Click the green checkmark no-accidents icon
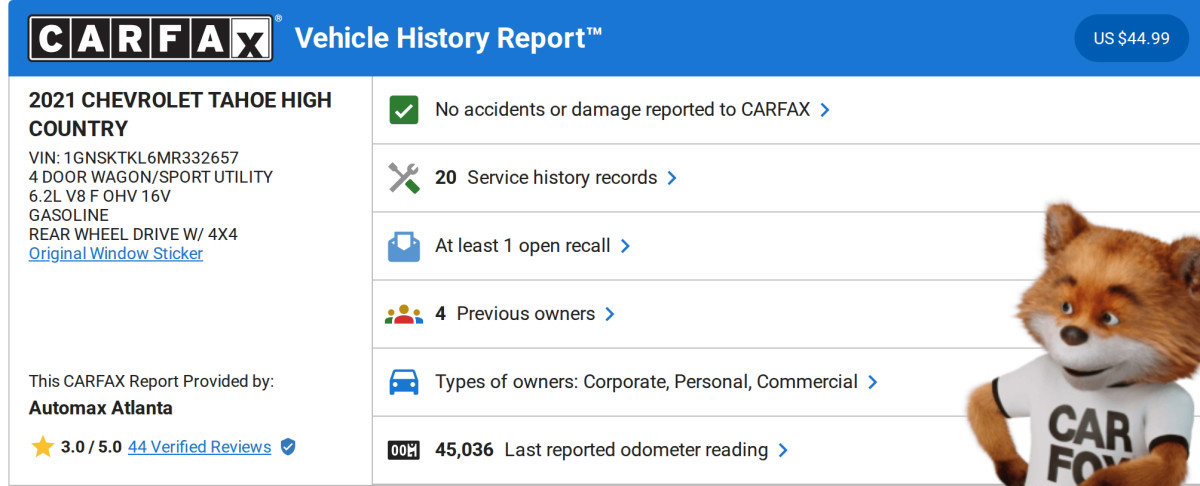 (404, 110)
